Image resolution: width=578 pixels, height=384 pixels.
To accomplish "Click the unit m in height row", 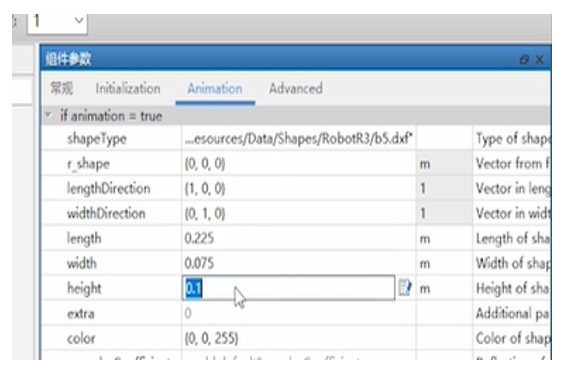I will tap(425, 289).
